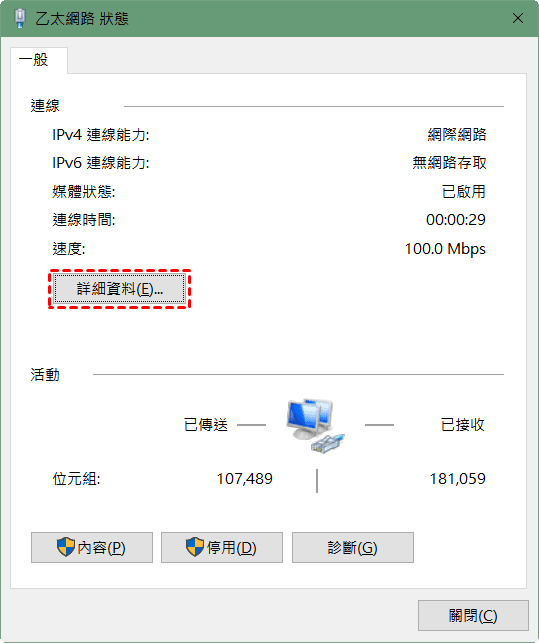Click 關閉(C) to close dialog

(473, 615)
